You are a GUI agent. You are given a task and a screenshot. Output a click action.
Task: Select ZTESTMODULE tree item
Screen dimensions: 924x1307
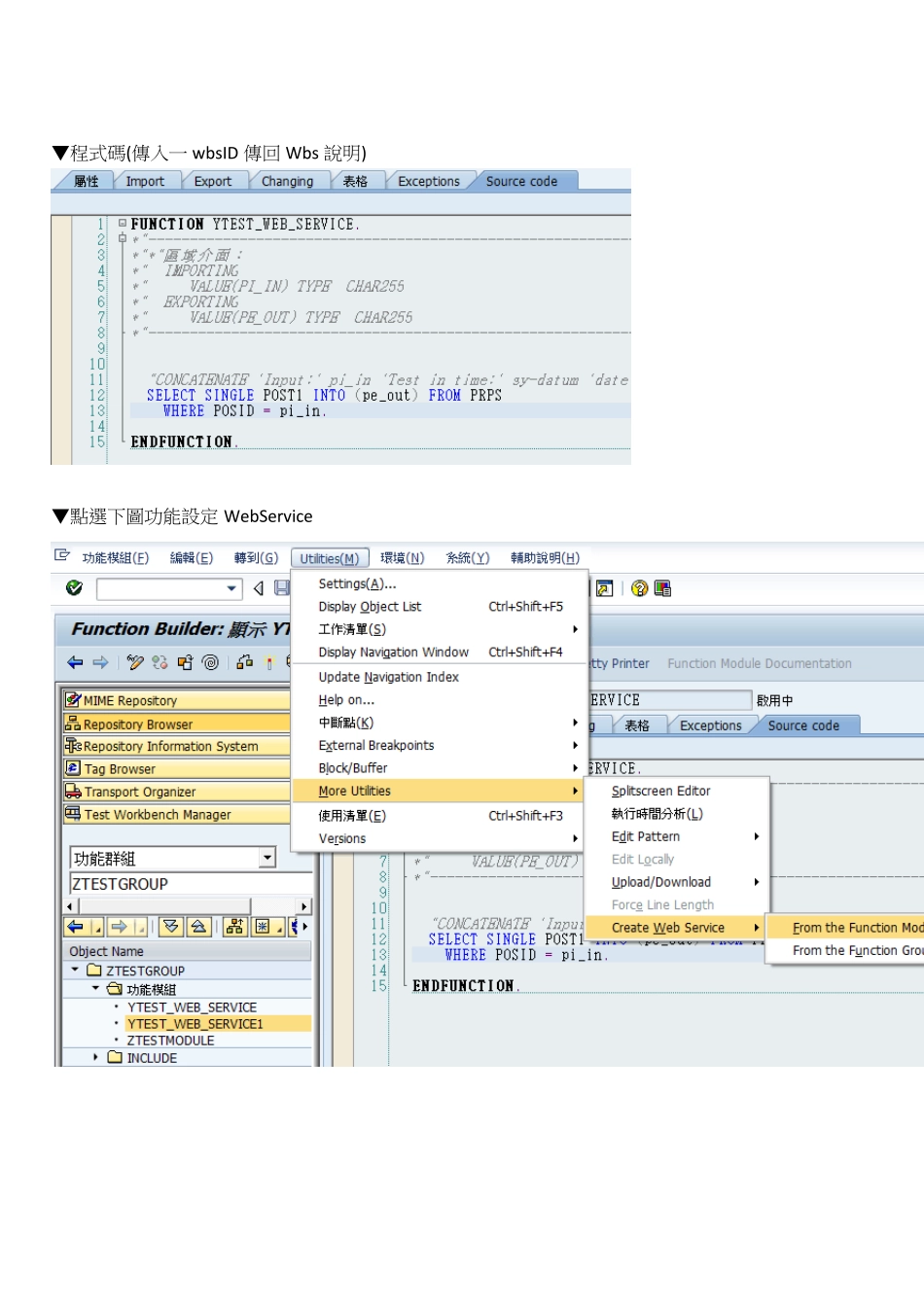[170, 1040]
